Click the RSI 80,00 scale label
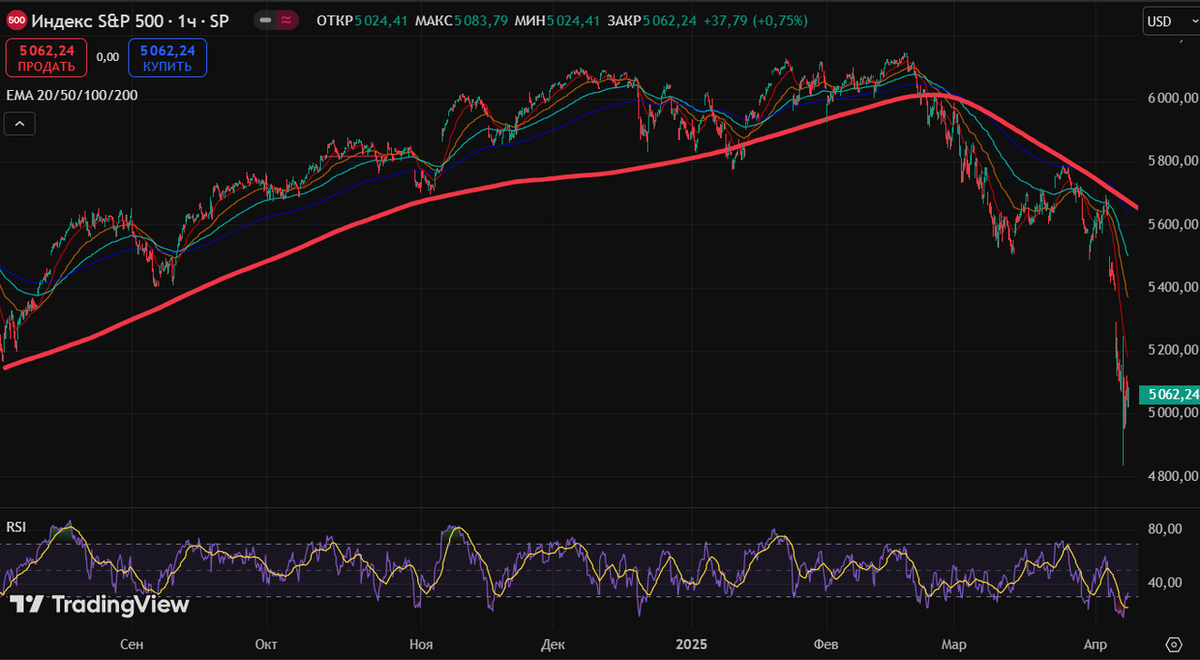Viewport: 1200px width, 660px height. coord(1164,528)
